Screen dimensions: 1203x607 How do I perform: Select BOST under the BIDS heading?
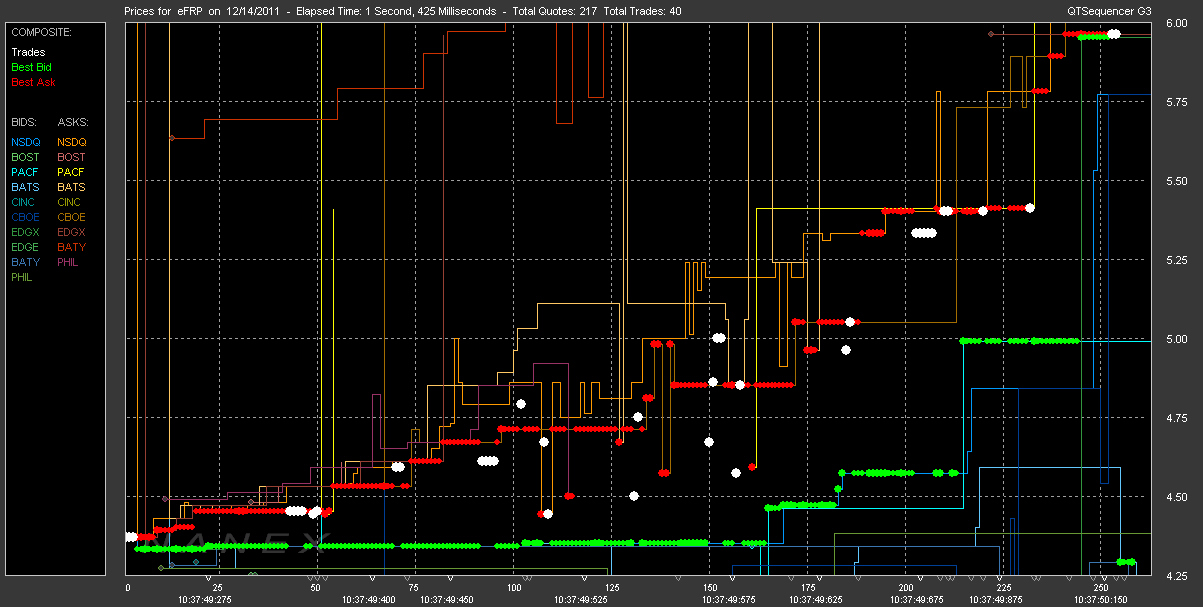click(25, 157)
